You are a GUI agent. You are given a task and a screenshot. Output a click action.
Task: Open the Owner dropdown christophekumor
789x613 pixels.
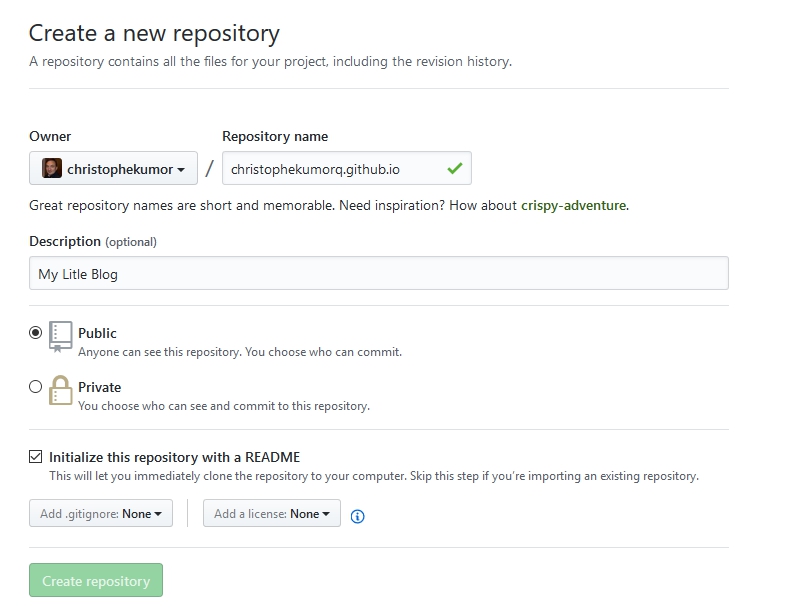[x=113, y=168]
